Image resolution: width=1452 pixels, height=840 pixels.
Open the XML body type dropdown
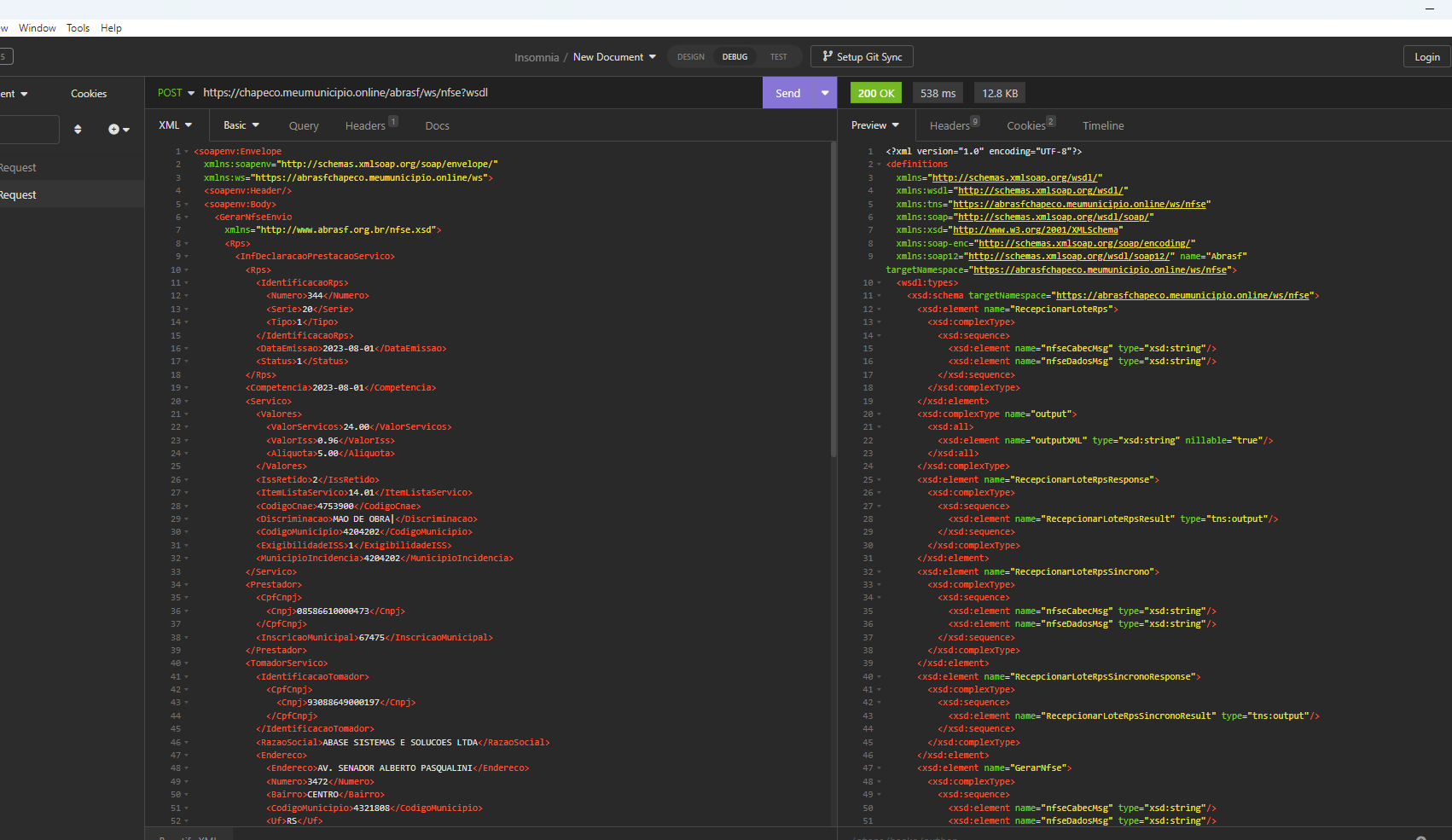(x=175, y=125)
